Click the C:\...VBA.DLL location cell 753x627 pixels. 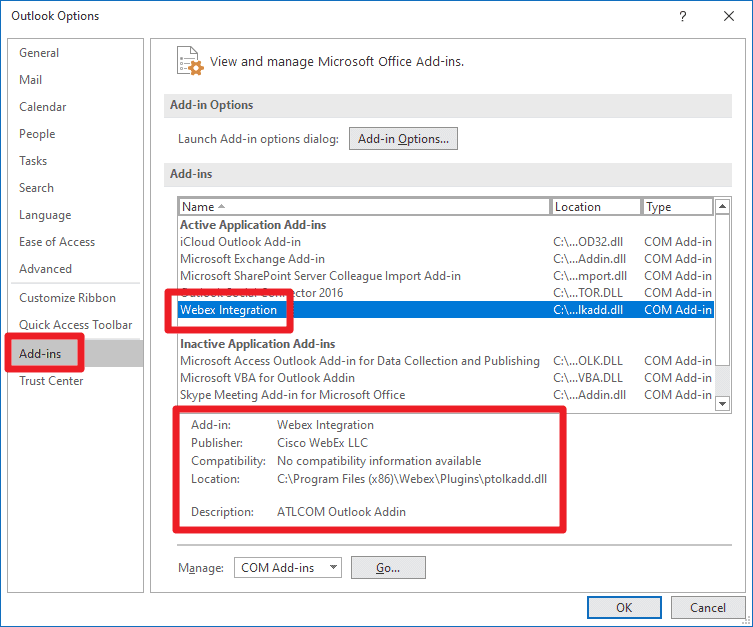click(x=587, y=378)
